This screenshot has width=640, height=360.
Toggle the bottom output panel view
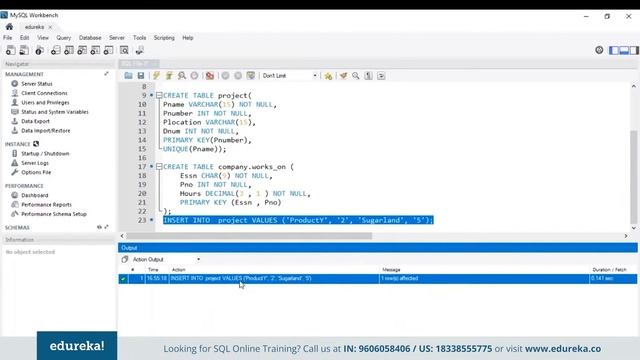[x=624, y=50]
